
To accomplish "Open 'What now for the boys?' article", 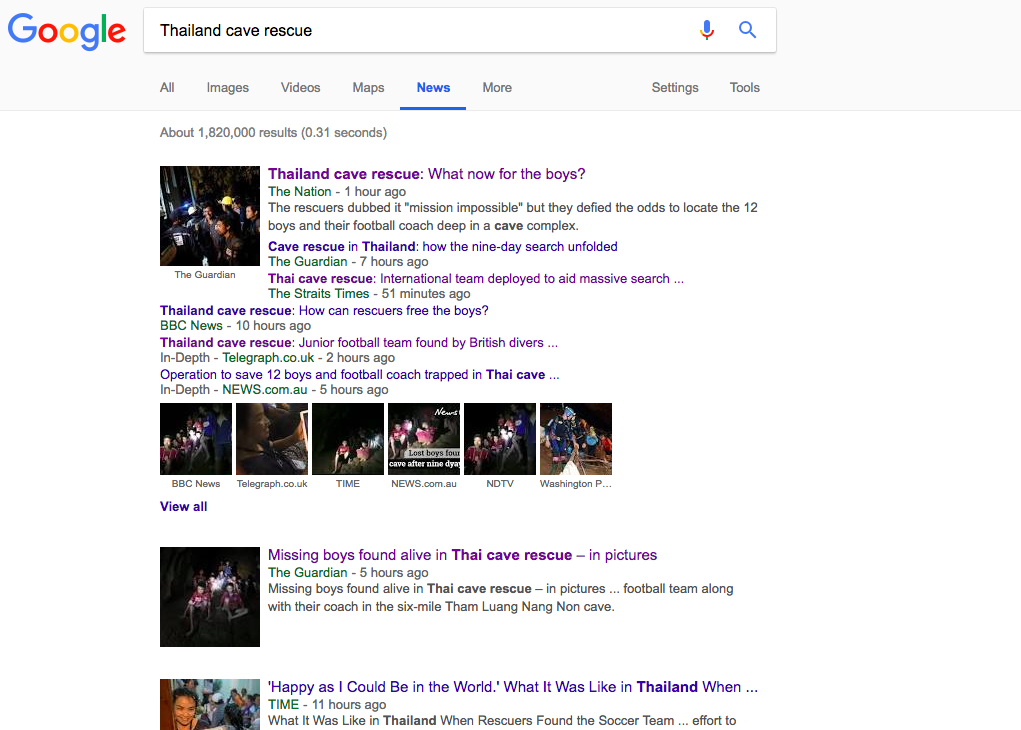I will click(427, 174).
